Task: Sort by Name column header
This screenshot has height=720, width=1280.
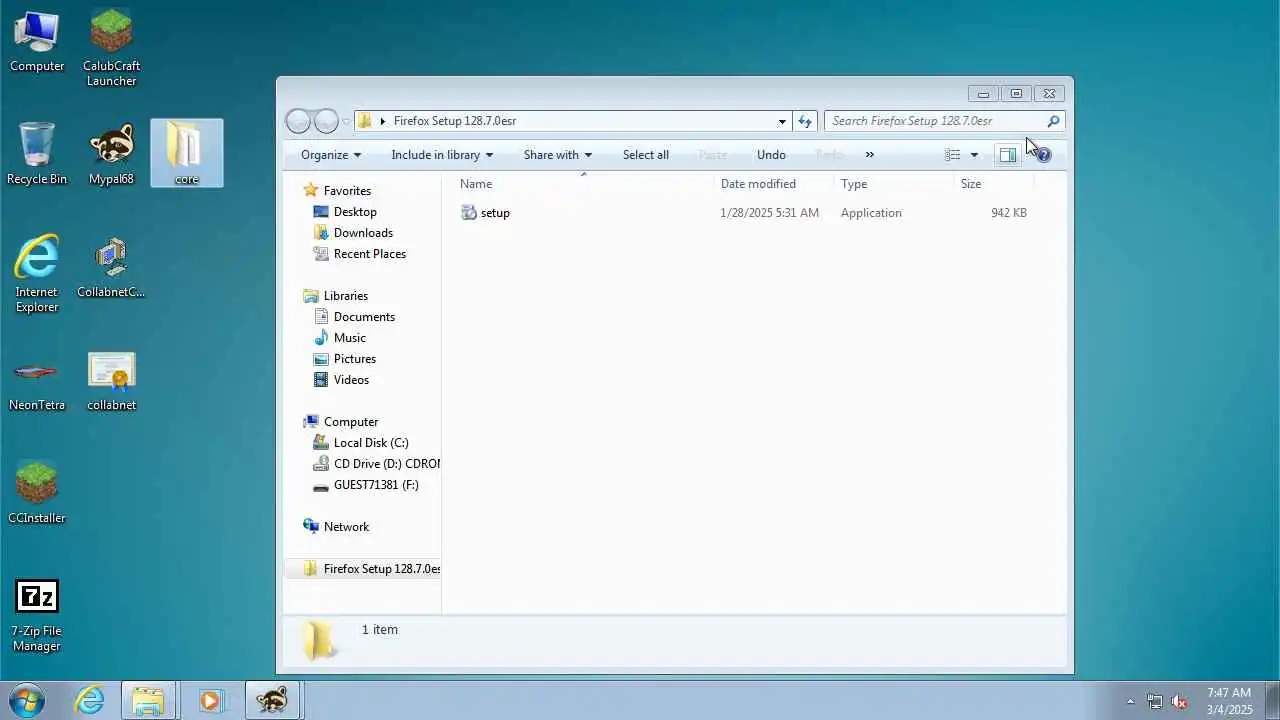Action: [x=583, y=184]
